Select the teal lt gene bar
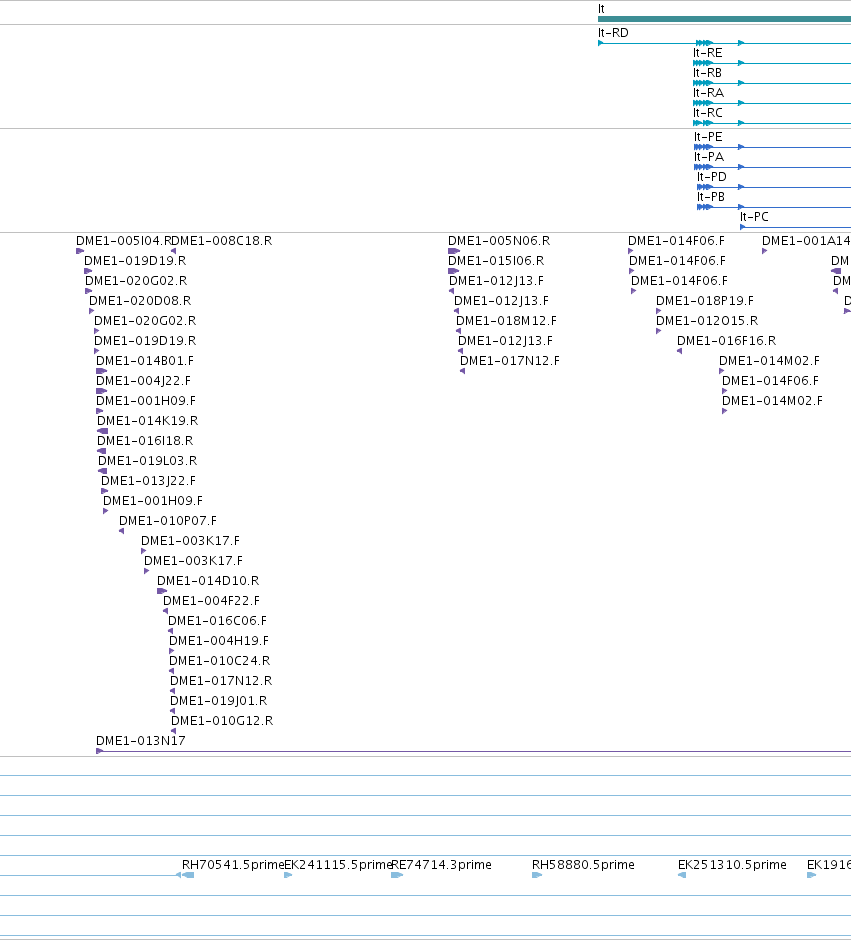This screenshot has height=940, width=851. coord(725,19)
